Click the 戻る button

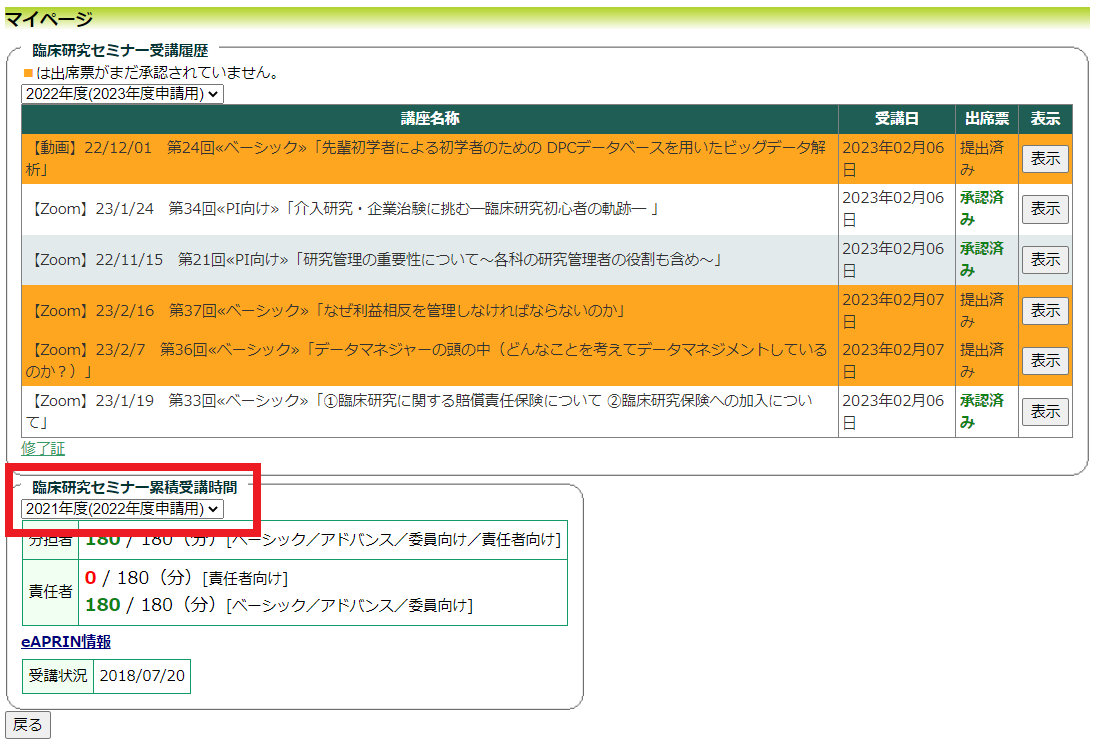point(28,725)
